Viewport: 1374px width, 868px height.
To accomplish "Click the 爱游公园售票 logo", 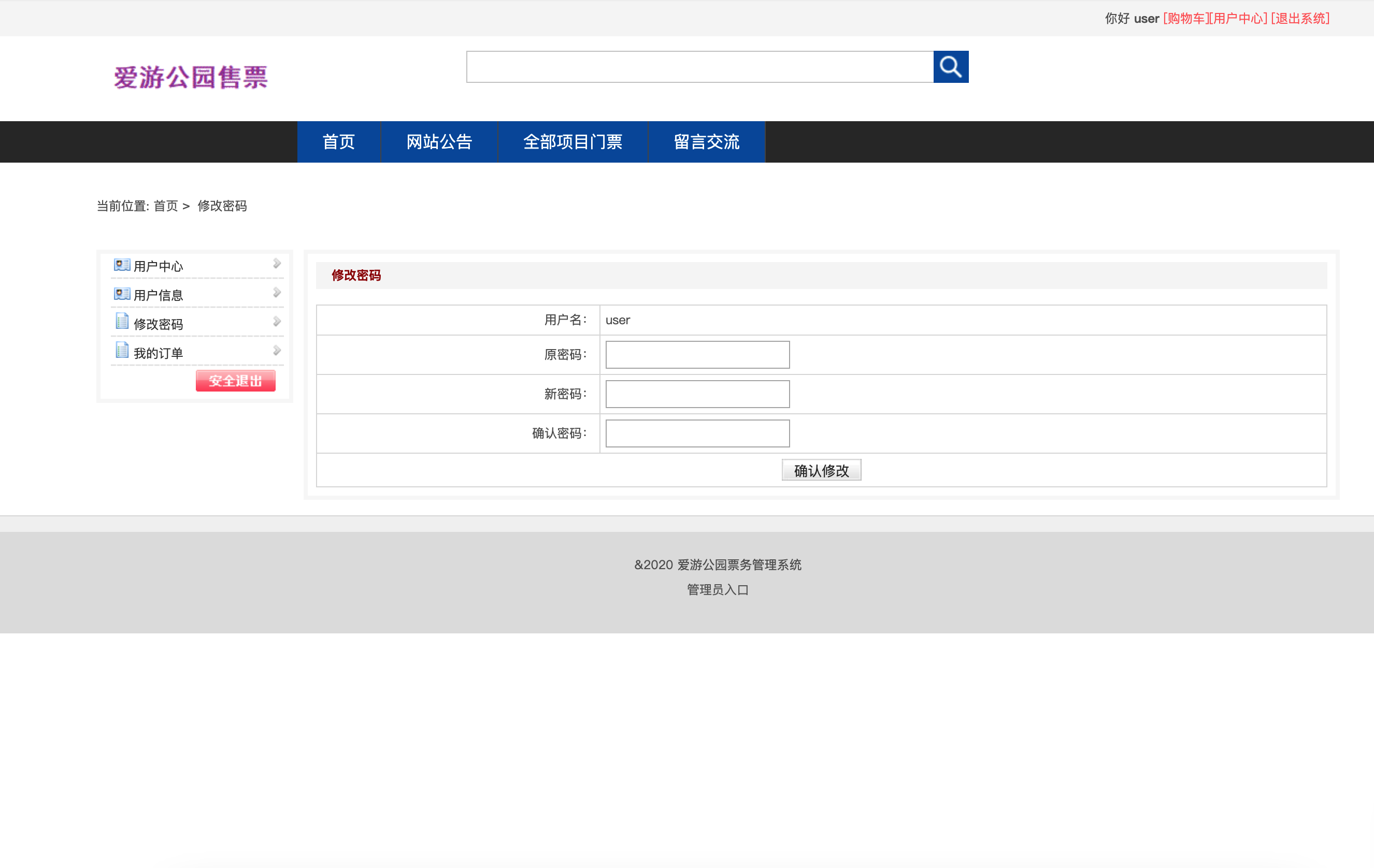I will point(191,77).
